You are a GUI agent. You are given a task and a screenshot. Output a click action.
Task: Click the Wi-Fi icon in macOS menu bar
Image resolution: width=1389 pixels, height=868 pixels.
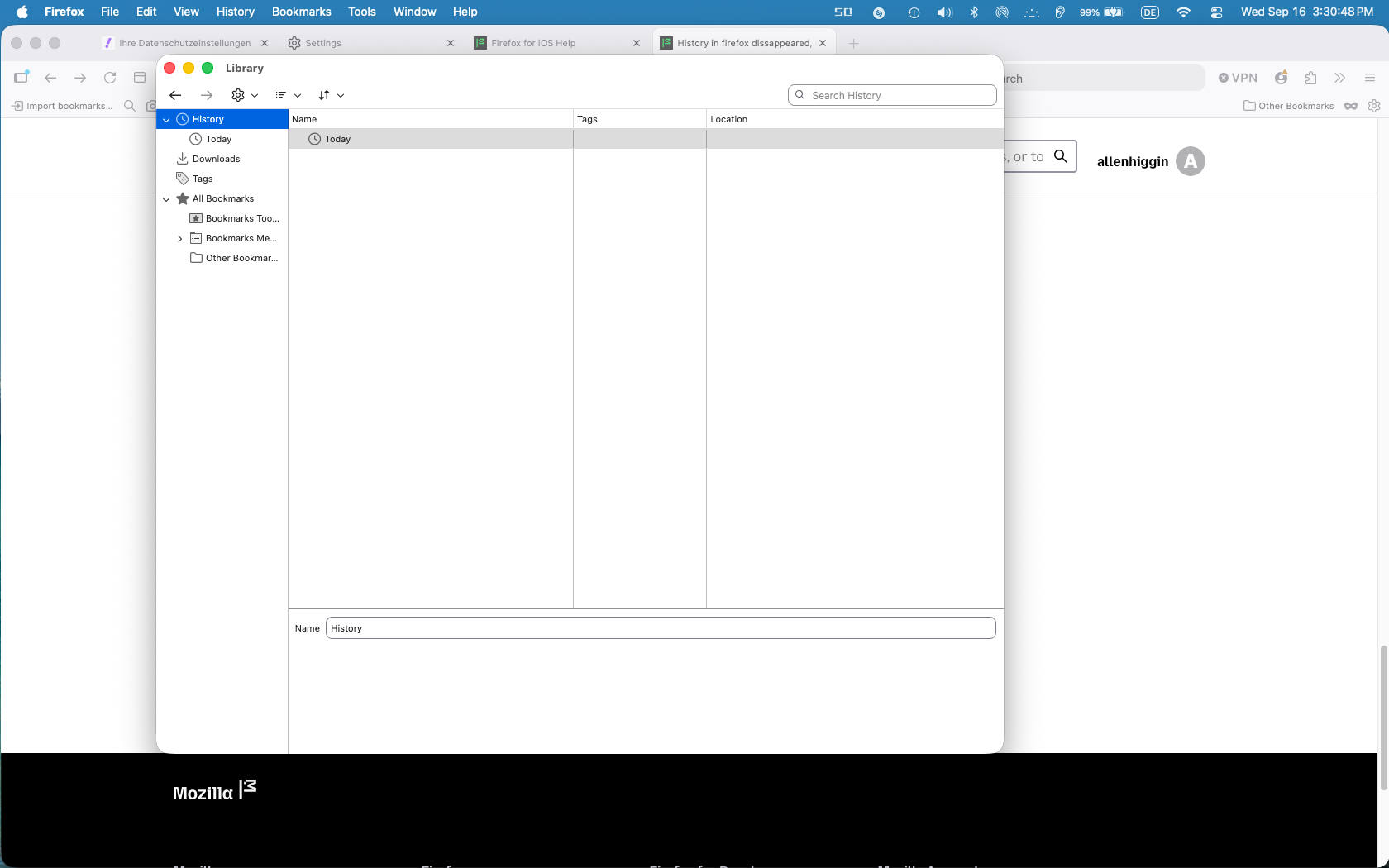[x=1183, y=12]
